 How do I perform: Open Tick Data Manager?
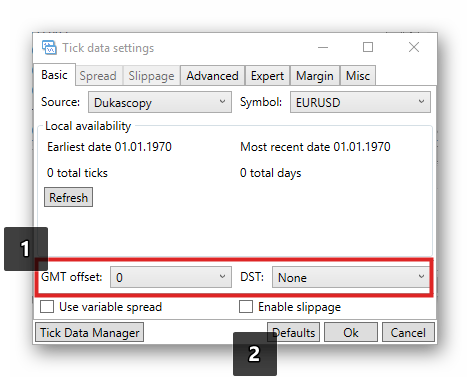89,332
